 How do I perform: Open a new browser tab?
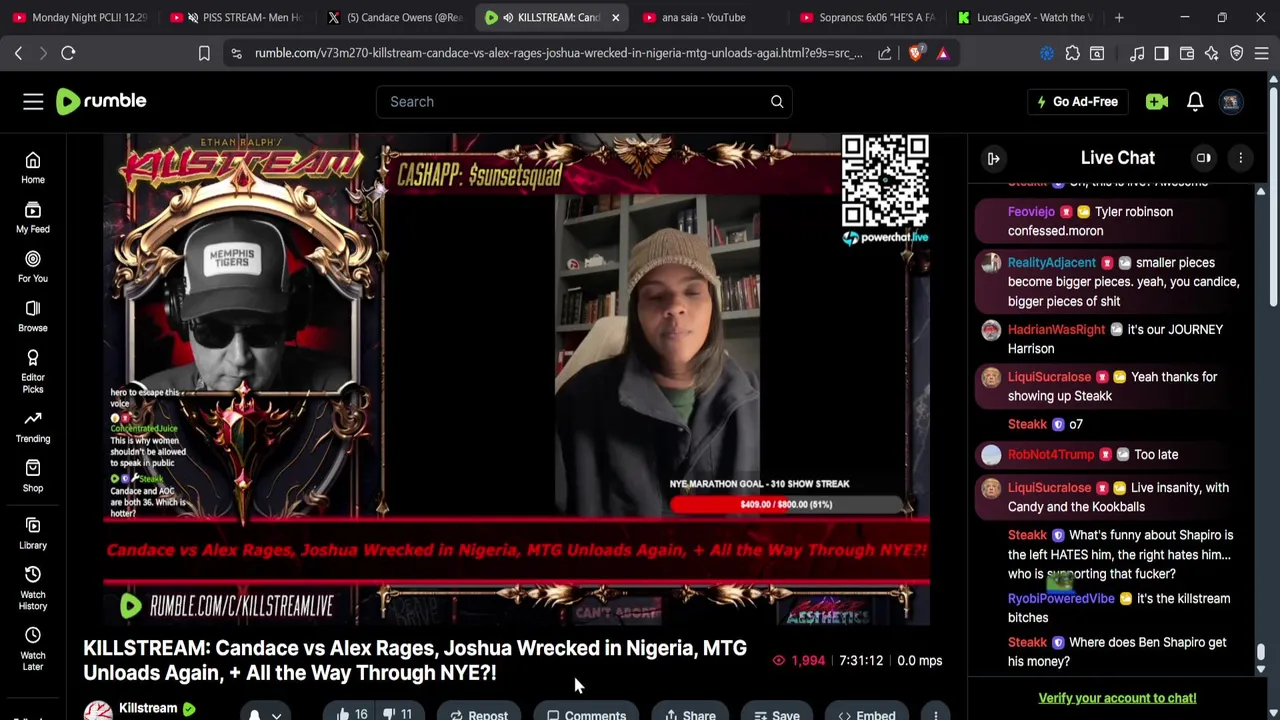[1119, 17]
